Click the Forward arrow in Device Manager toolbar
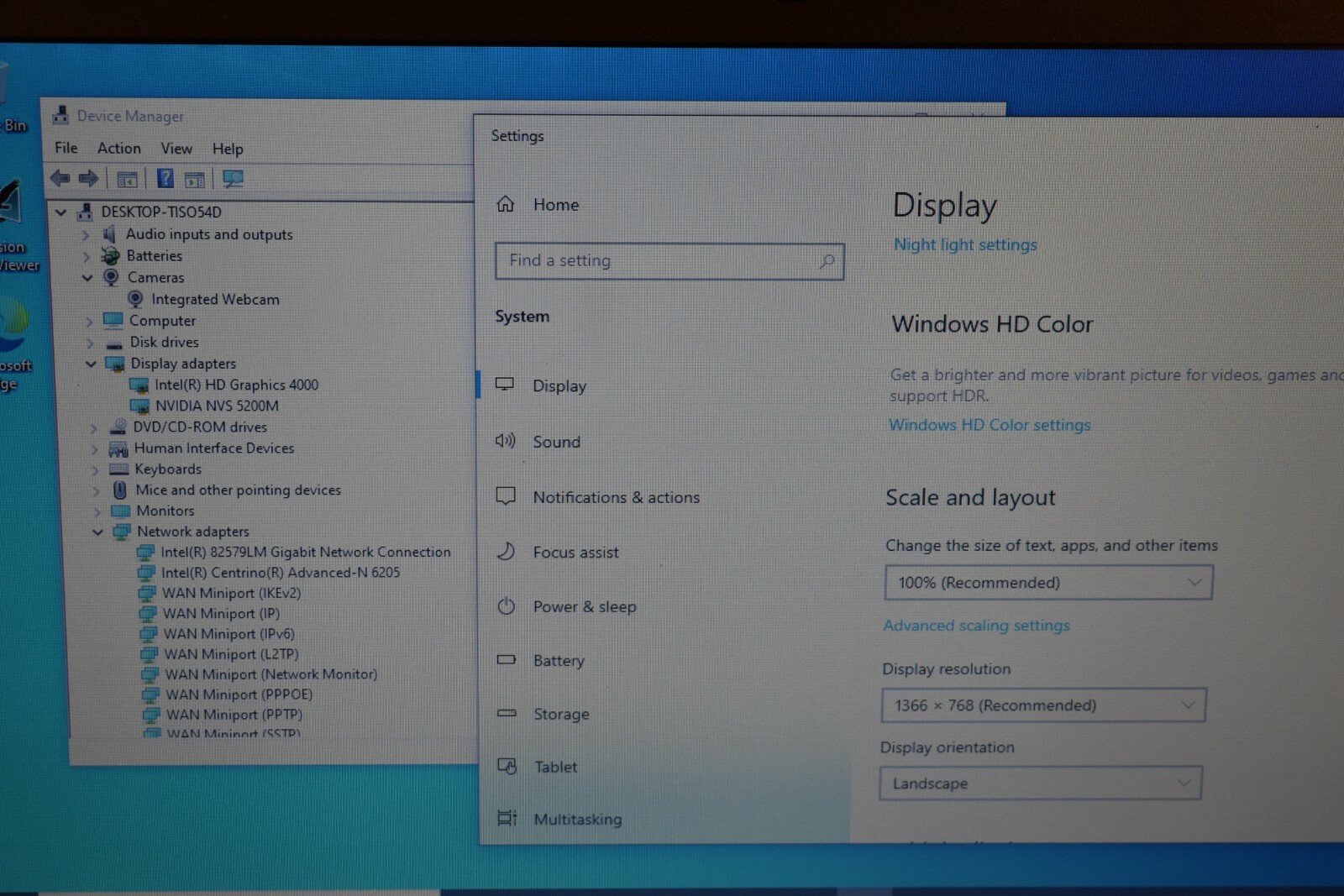The width and height of the screenshot is (1344, 896). click(x=88, y=178)
